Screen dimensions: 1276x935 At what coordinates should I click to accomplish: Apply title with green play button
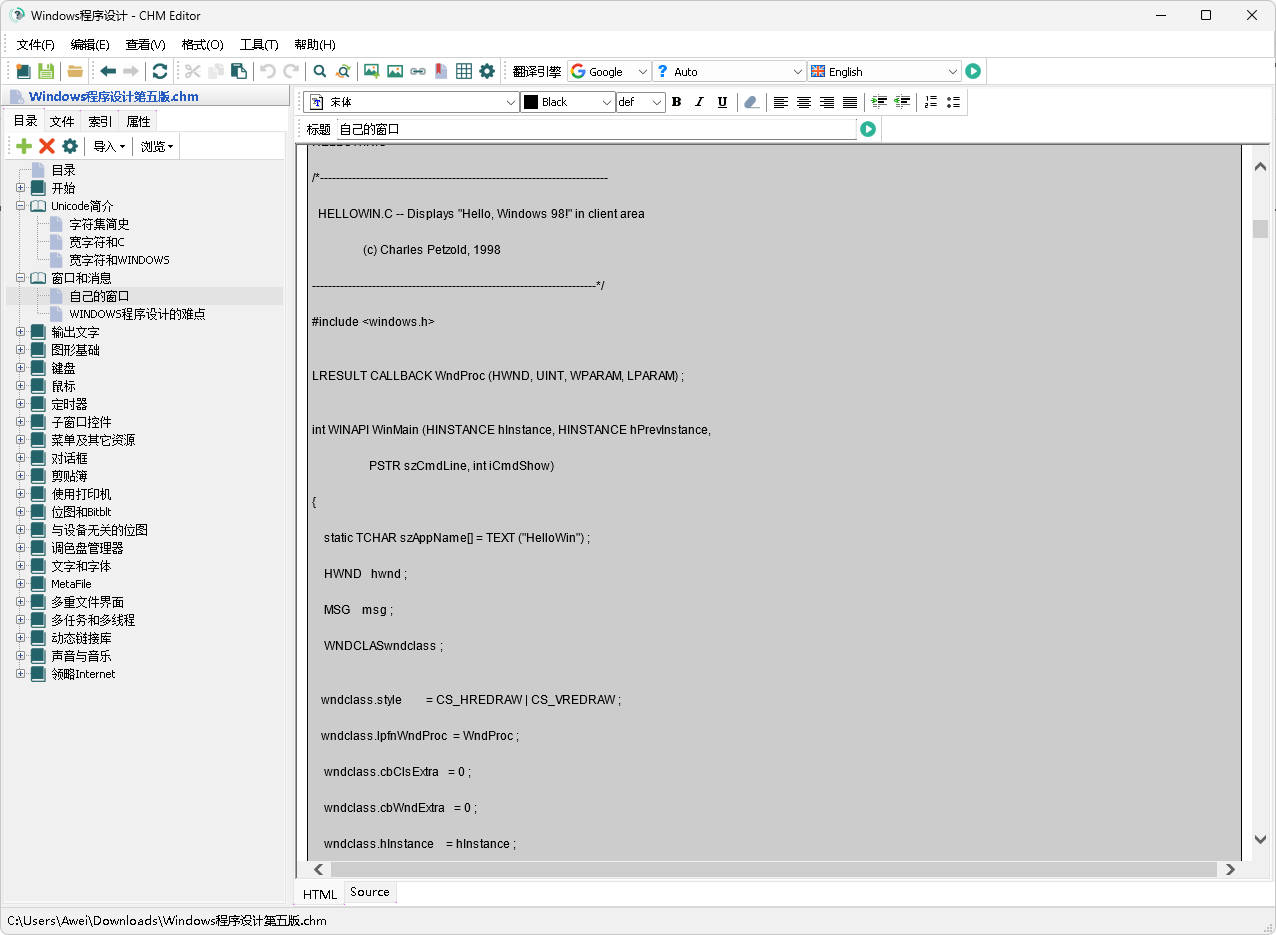pyautogui.click(x=868, y=129)
